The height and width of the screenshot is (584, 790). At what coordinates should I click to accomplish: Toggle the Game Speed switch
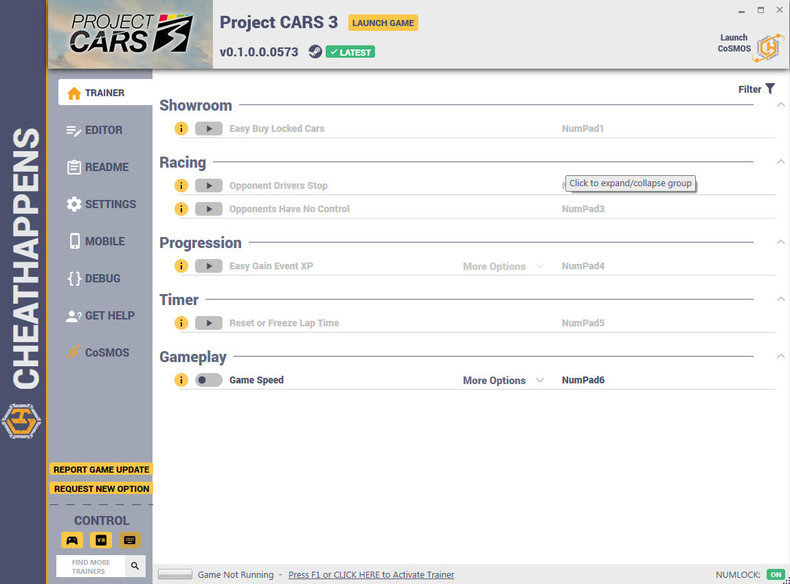[x=209, y=380]
